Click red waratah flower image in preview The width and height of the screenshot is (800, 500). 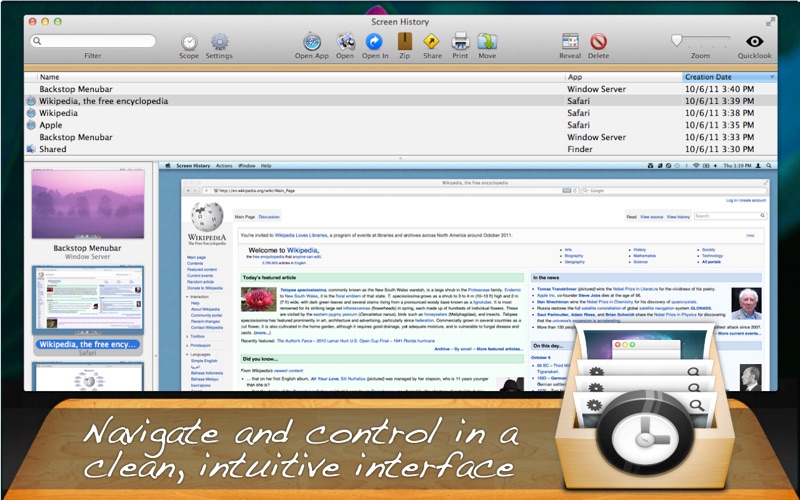pos(259,299)
